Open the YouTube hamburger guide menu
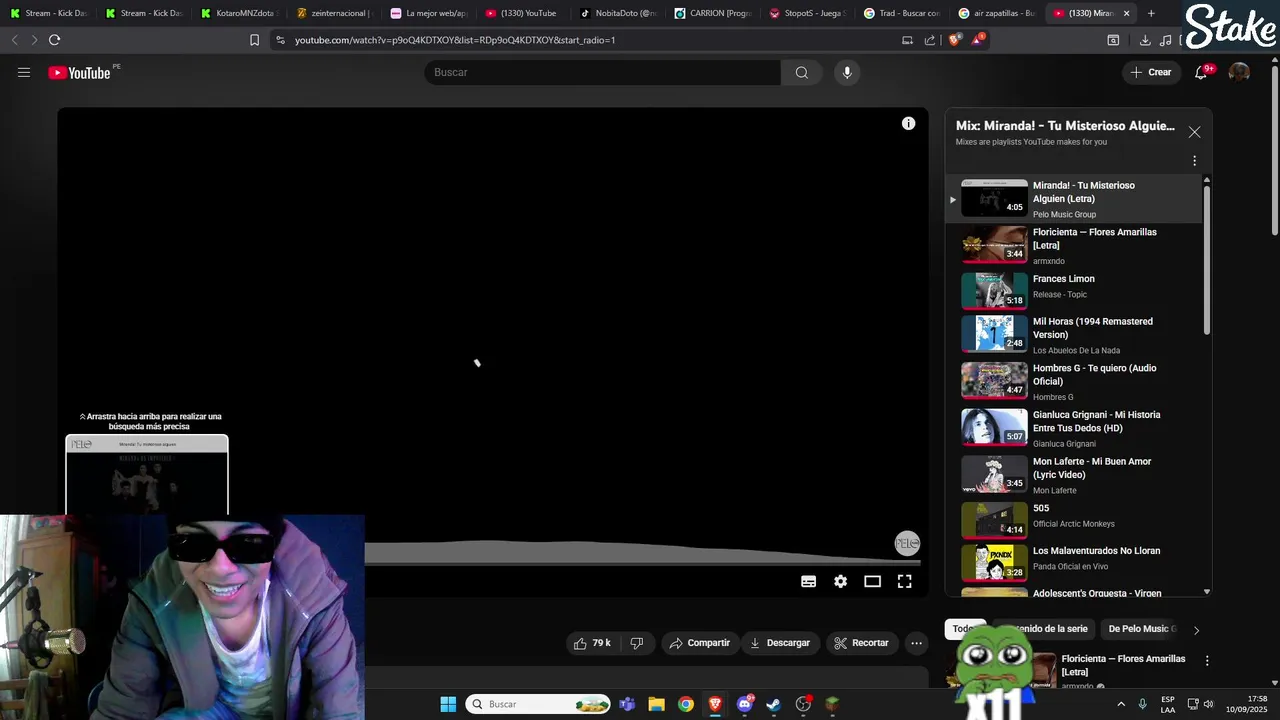 [24, 72]
